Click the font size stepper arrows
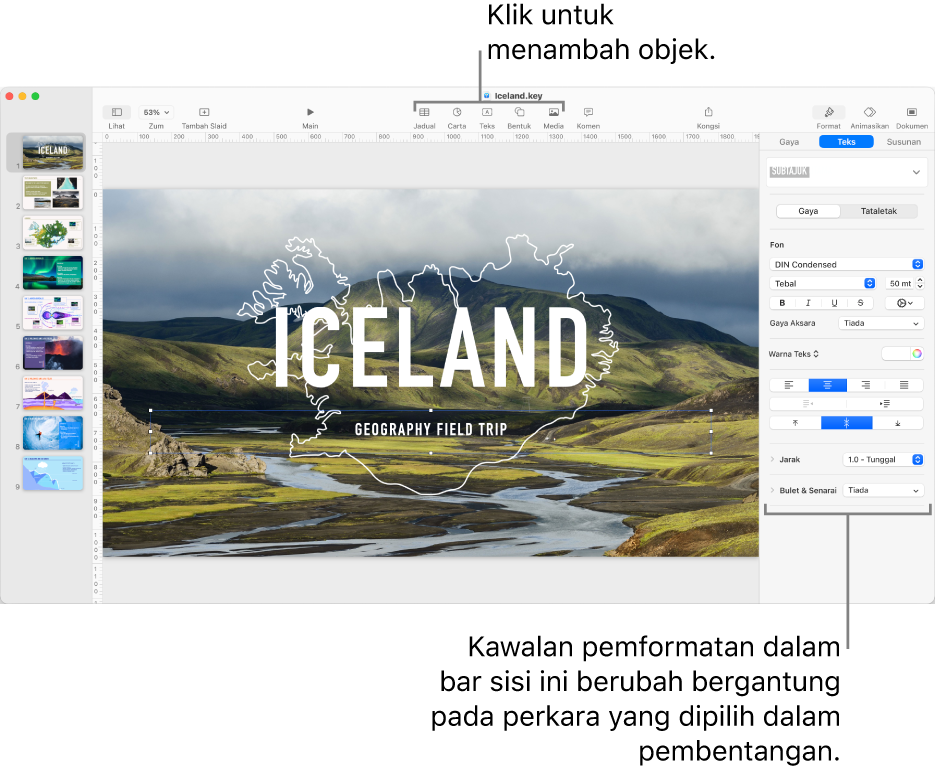 tap(920, 283)
